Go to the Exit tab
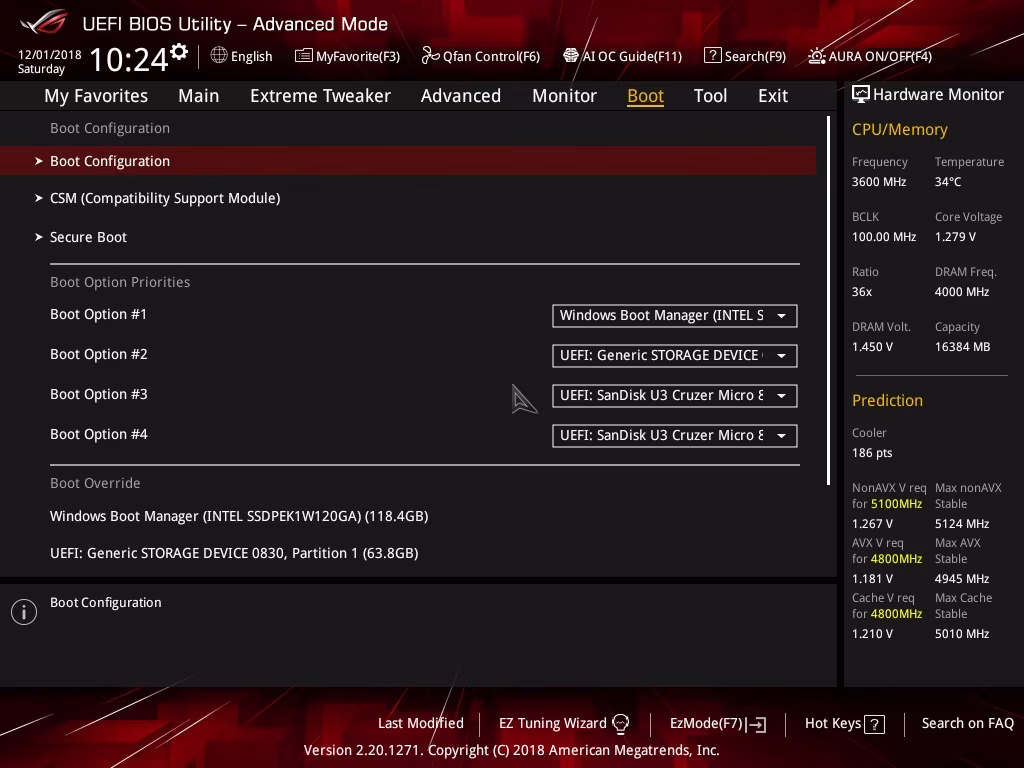1024x768 pixels. pos(773,96)
